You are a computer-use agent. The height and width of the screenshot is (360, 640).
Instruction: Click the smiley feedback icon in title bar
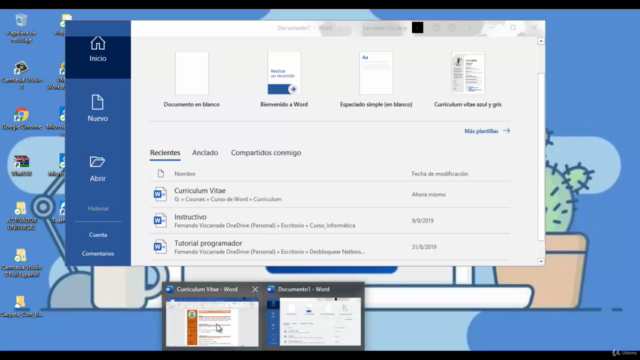(x=436, y=28)
